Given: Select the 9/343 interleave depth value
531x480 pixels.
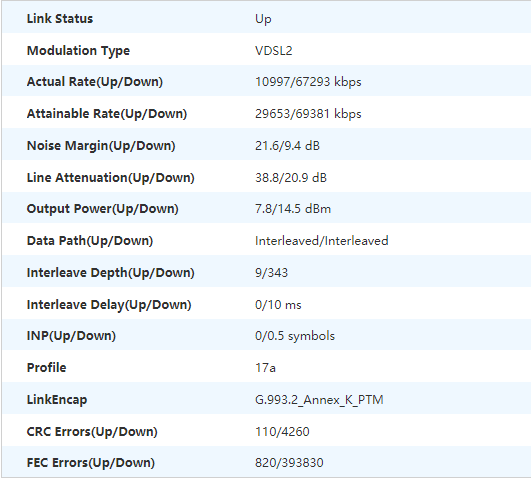Looking at the screenshot, I should click(271, 273).
